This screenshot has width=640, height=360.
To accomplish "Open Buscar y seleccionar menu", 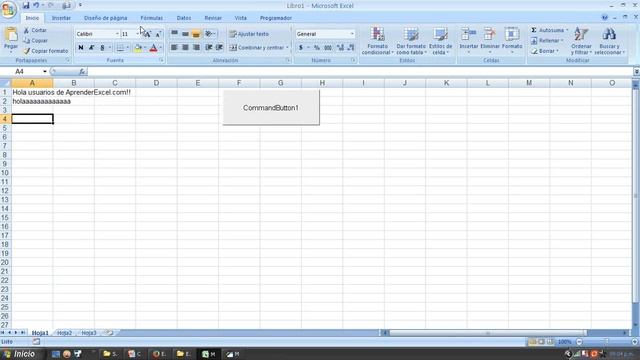I will click(609, 41).
